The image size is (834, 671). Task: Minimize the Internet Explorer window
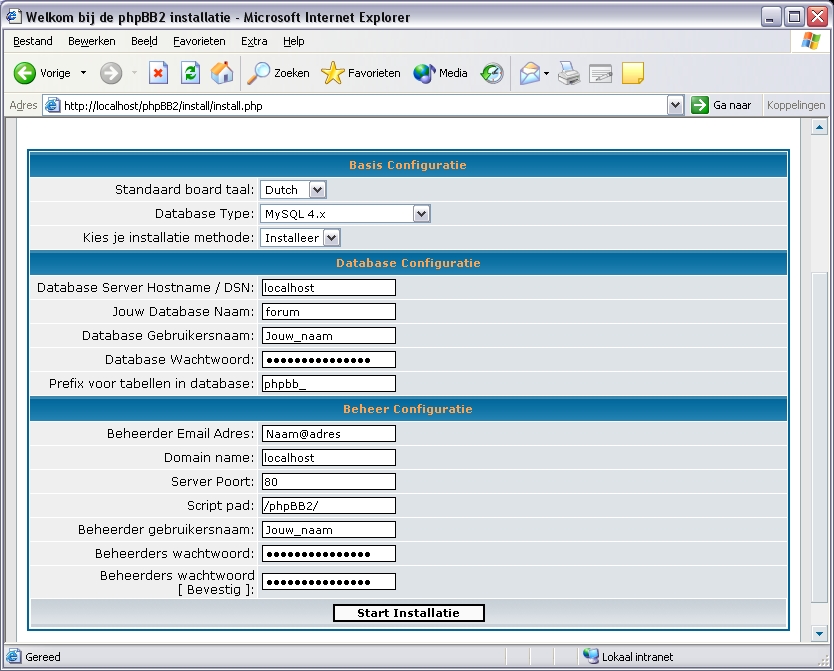tap(770, 17)
